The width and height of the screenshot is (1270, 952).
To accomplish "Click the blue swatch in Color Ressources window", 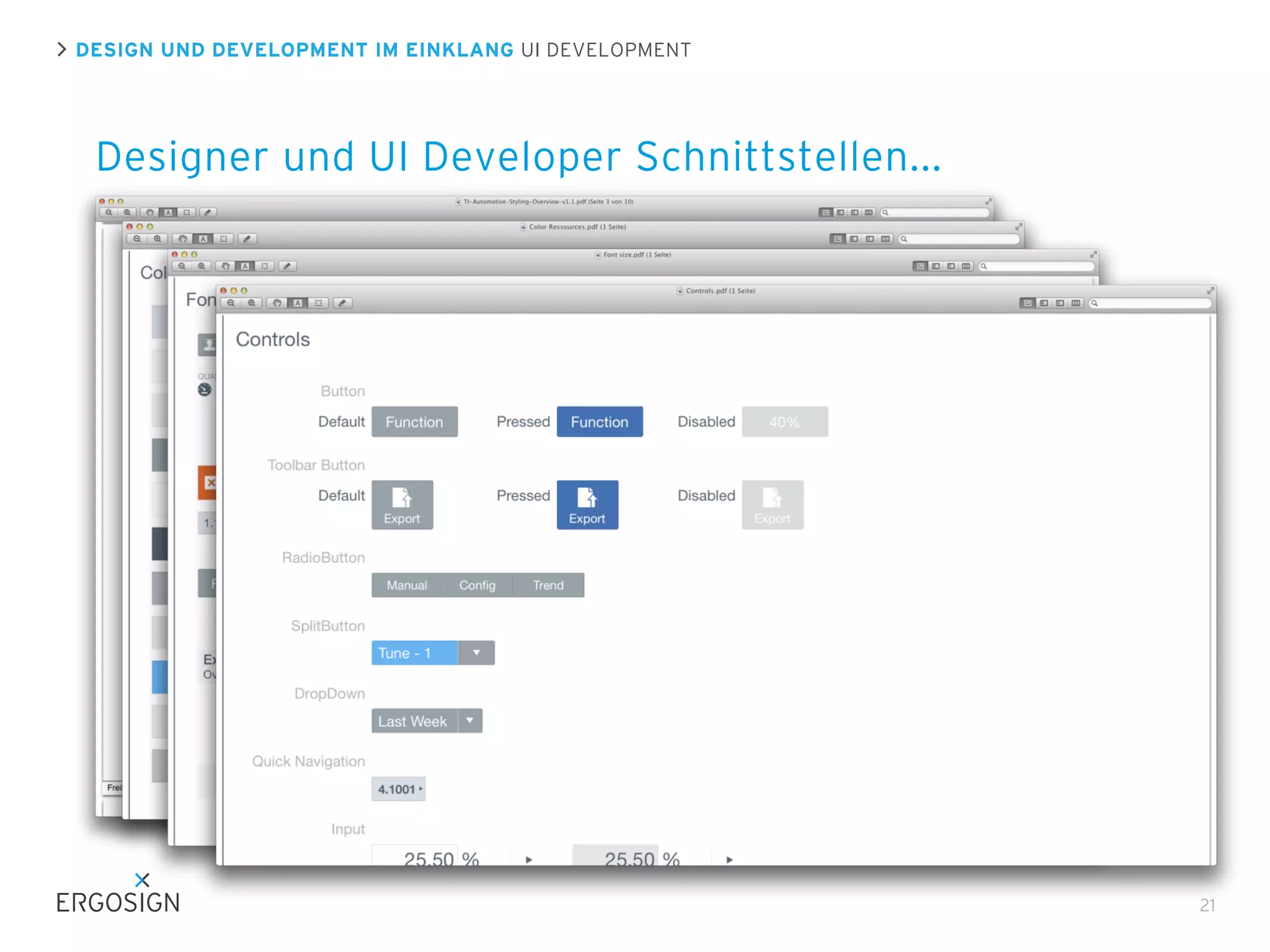I will point(160,677).
